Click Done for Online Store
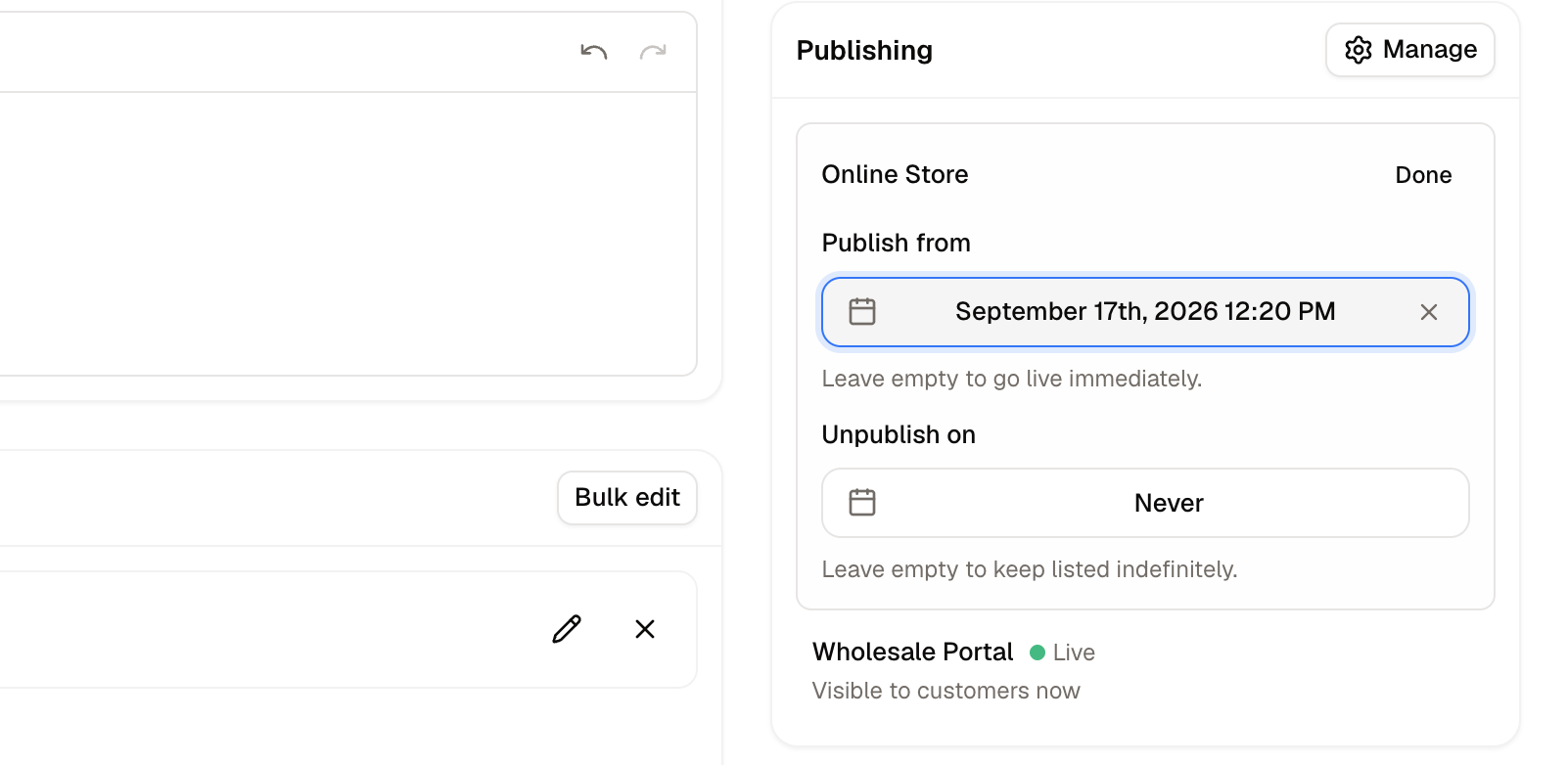Screen dimensions: 1568x765 tap(1423, 175)
